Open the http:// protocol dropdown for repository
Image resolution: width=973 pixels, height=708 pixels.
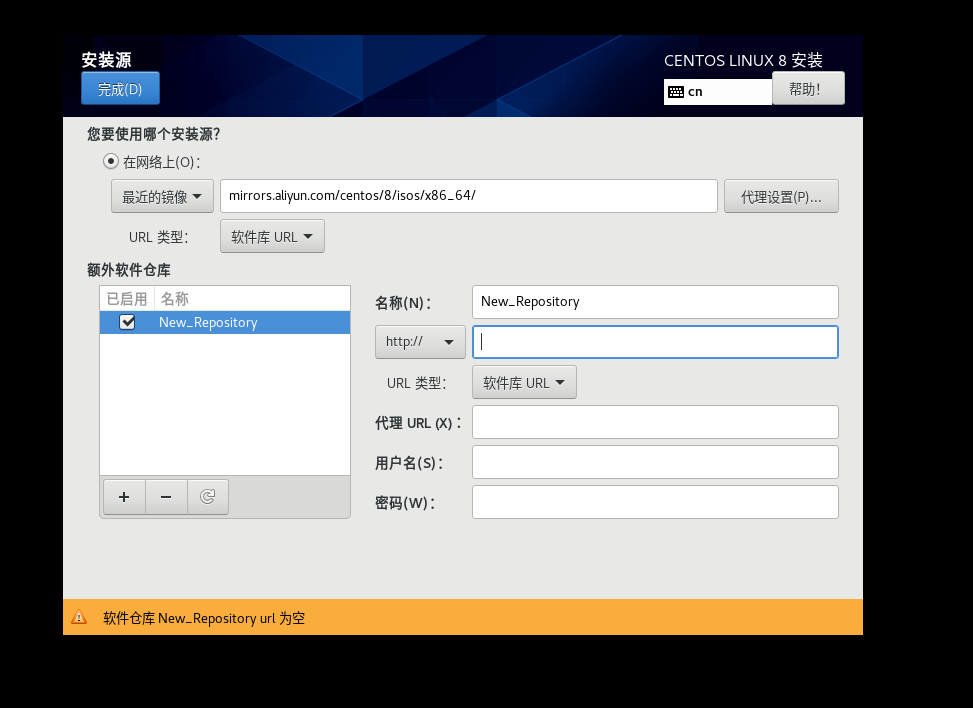click(420, 342)
